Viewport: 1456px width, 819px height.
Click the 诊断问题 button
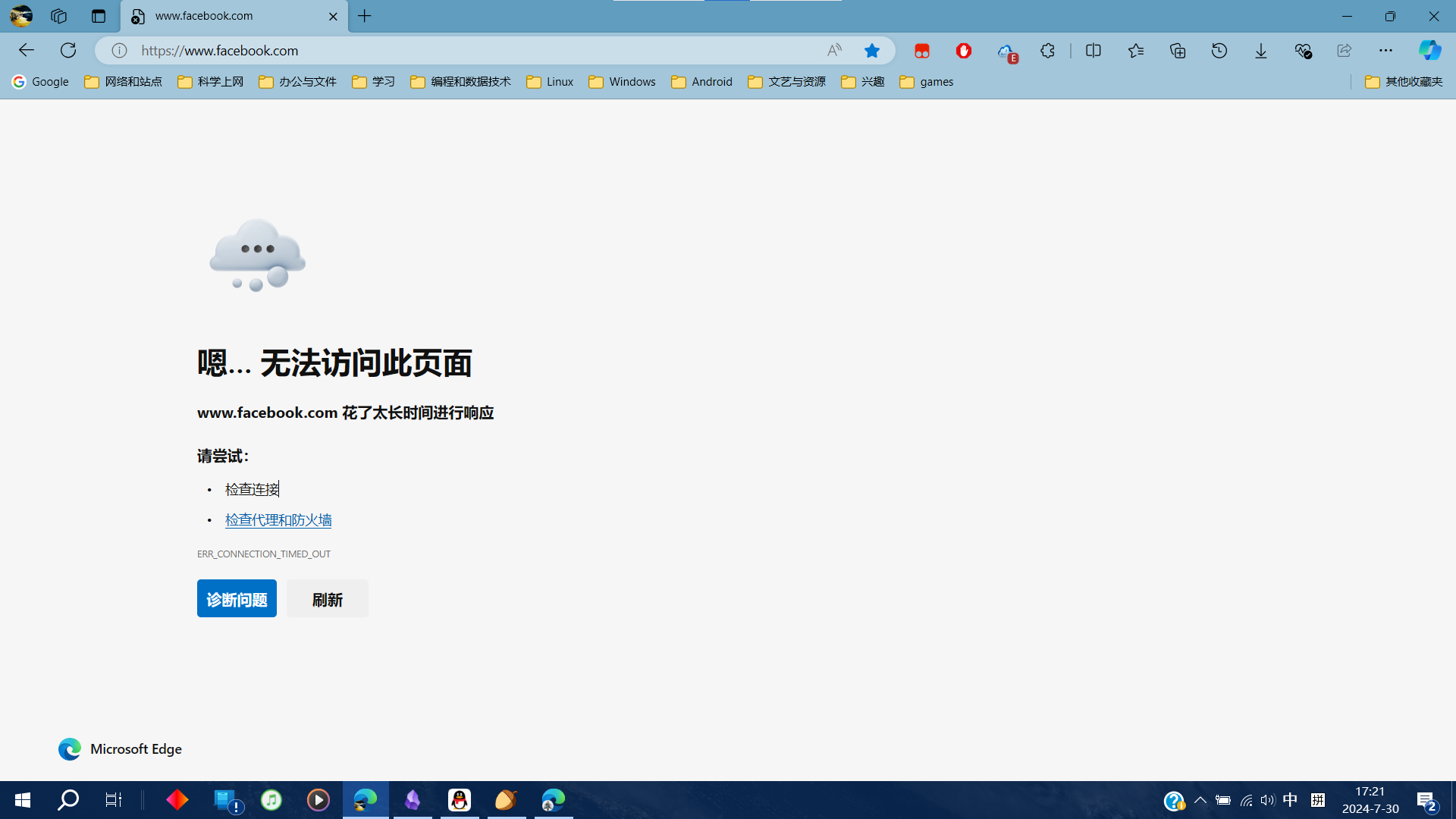point(237,599)
